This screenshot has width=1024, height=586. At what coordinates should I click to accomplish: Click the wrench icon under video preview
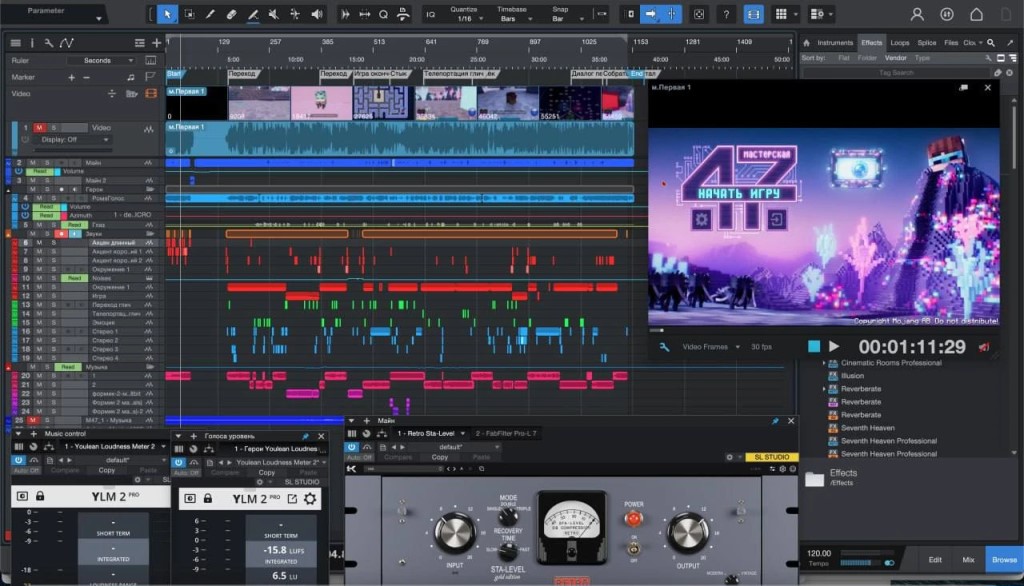coord(664,347)
